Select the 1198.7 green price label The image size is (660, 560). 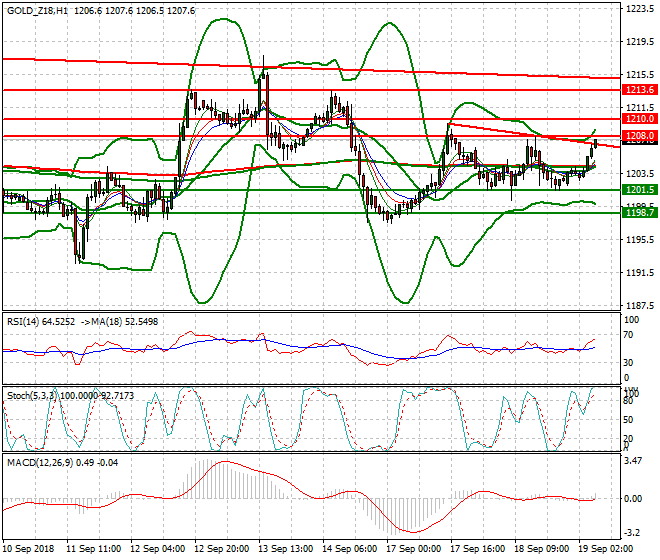coord(639,213)
